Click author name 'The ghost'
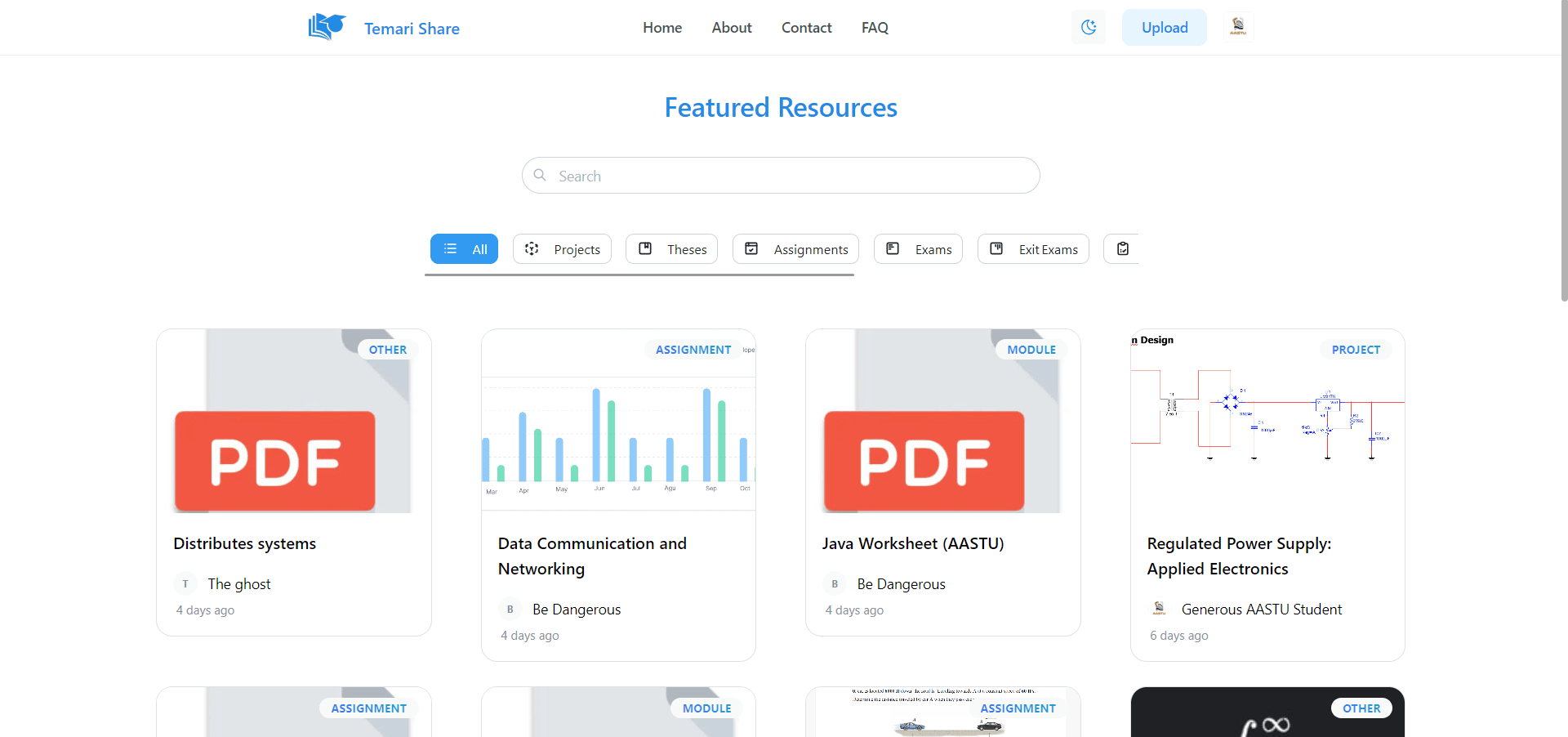 [239, 583]
